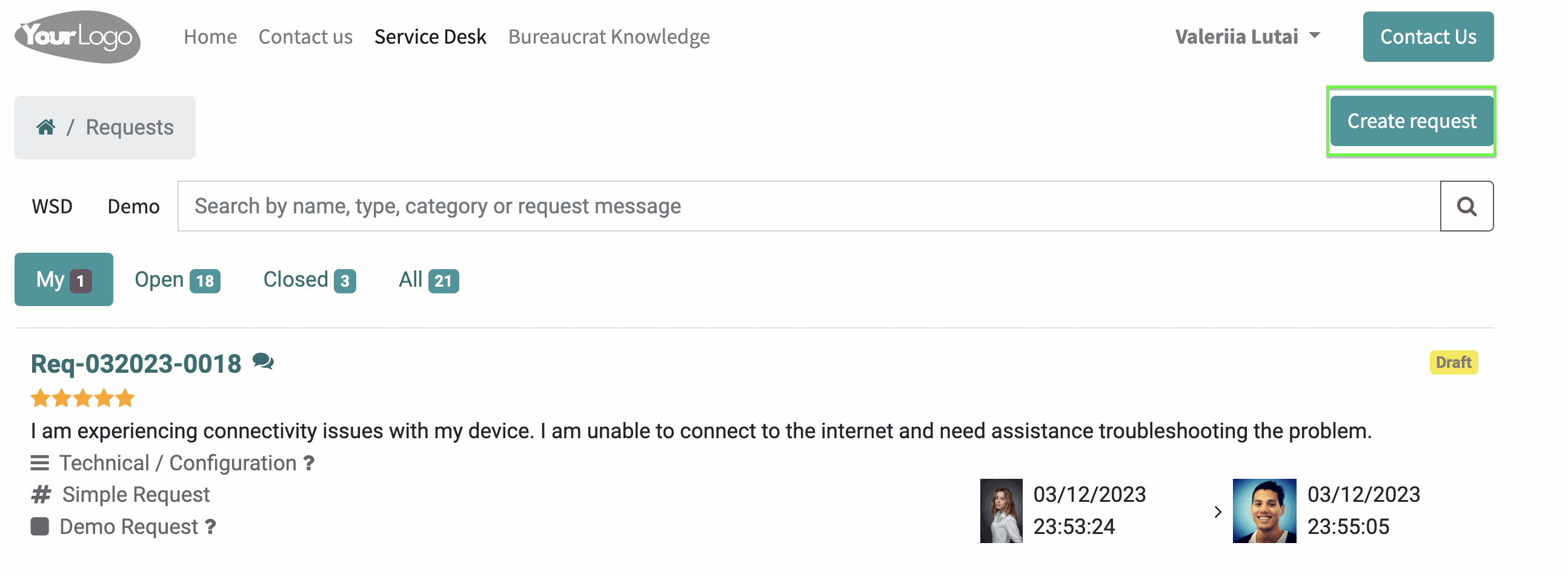
Task: Select the All requests tab
Action: click(x=428, y=280)
